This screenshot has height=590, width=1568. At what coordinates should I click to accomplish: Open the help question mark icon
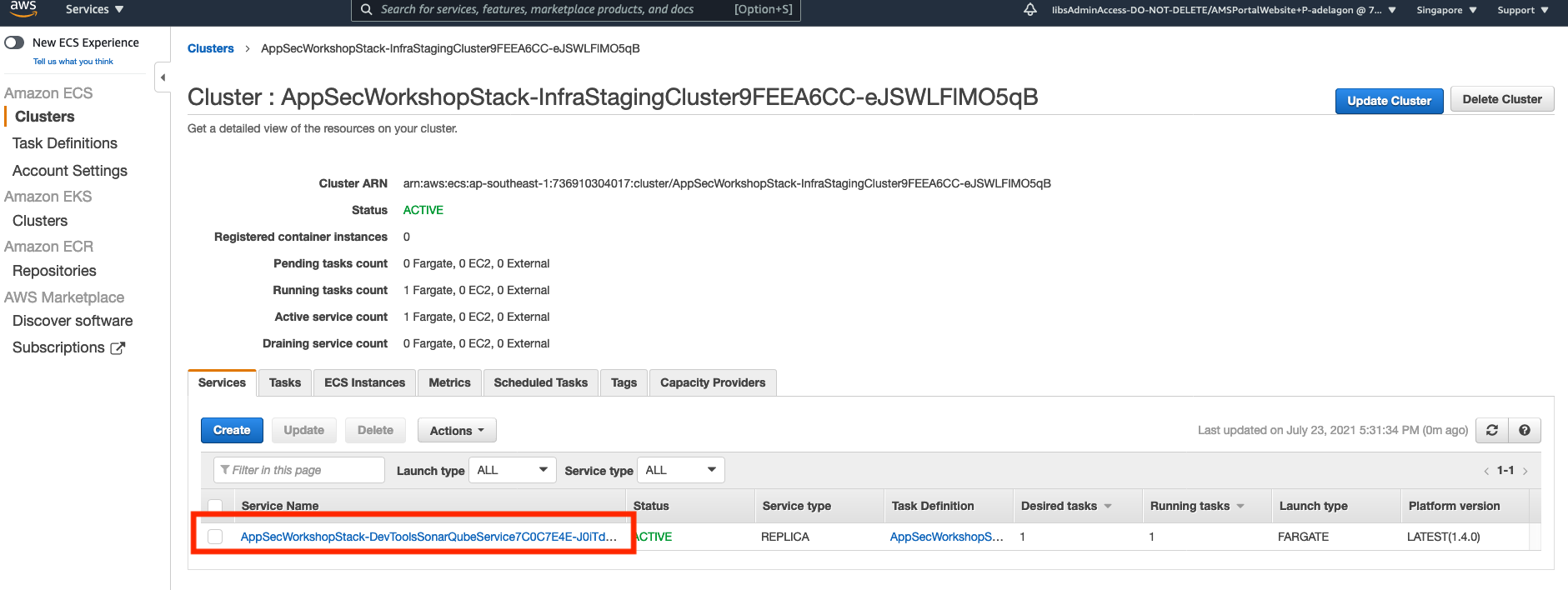[1525, 430]
